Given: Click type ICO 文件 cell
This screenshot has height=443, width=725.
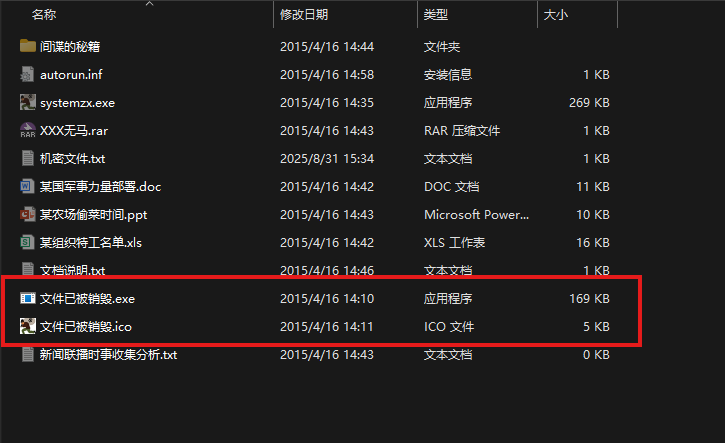Looking at the screenshot, I should pyautogui.click(x=449, y=326).
